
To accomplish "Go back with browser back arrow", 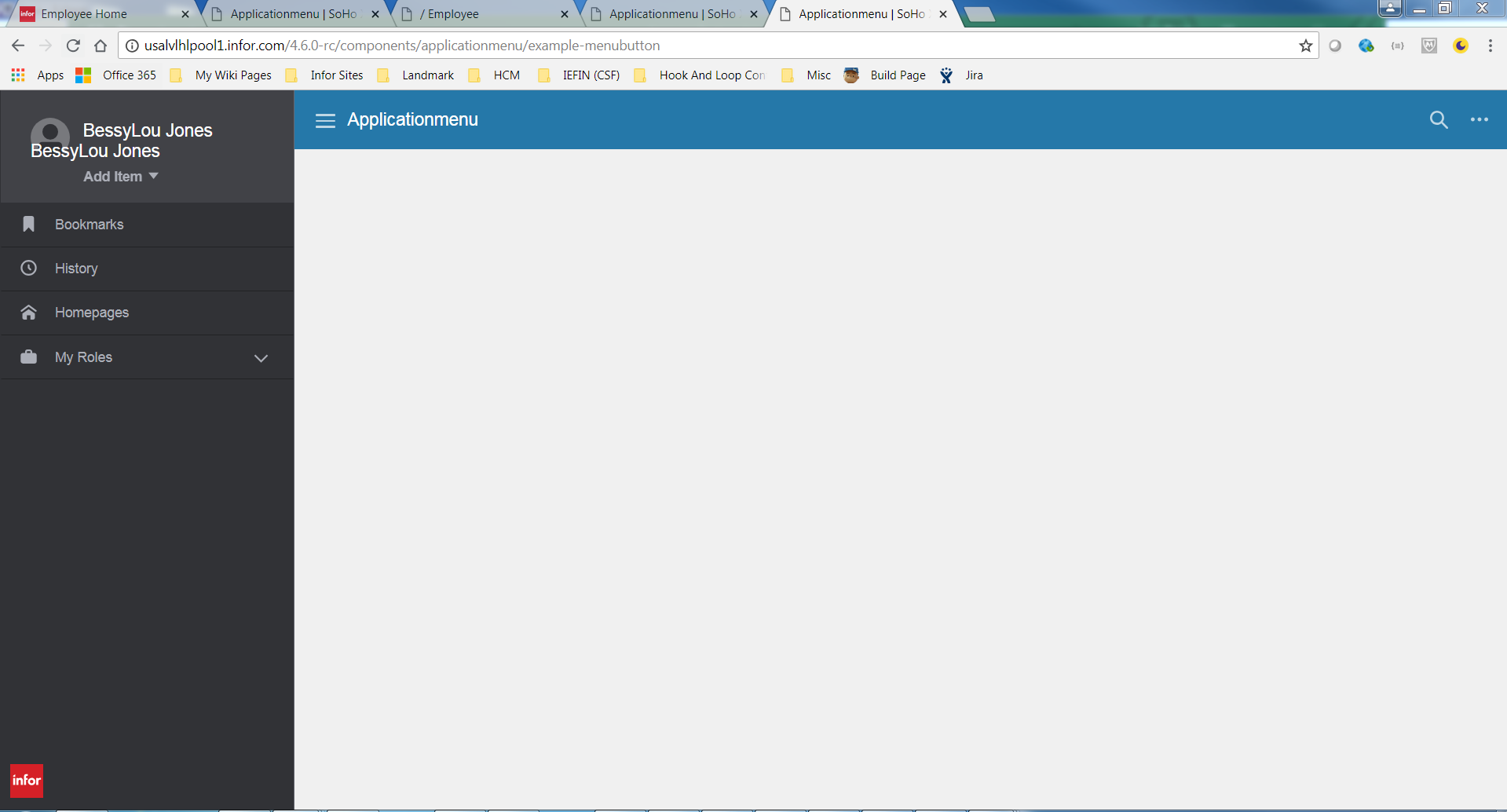I will pos(18,46).
